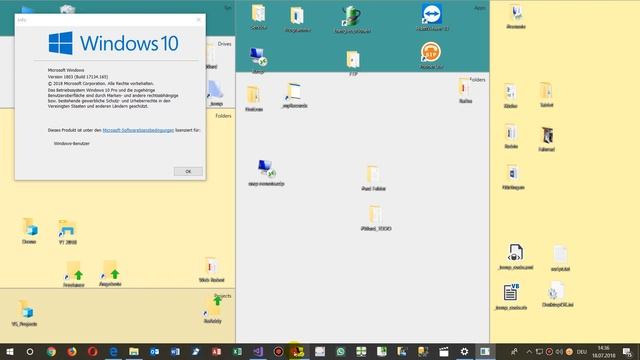The image size is (640, 360).
Task: Click the red record circle taskbar icon
Action: 278,351
